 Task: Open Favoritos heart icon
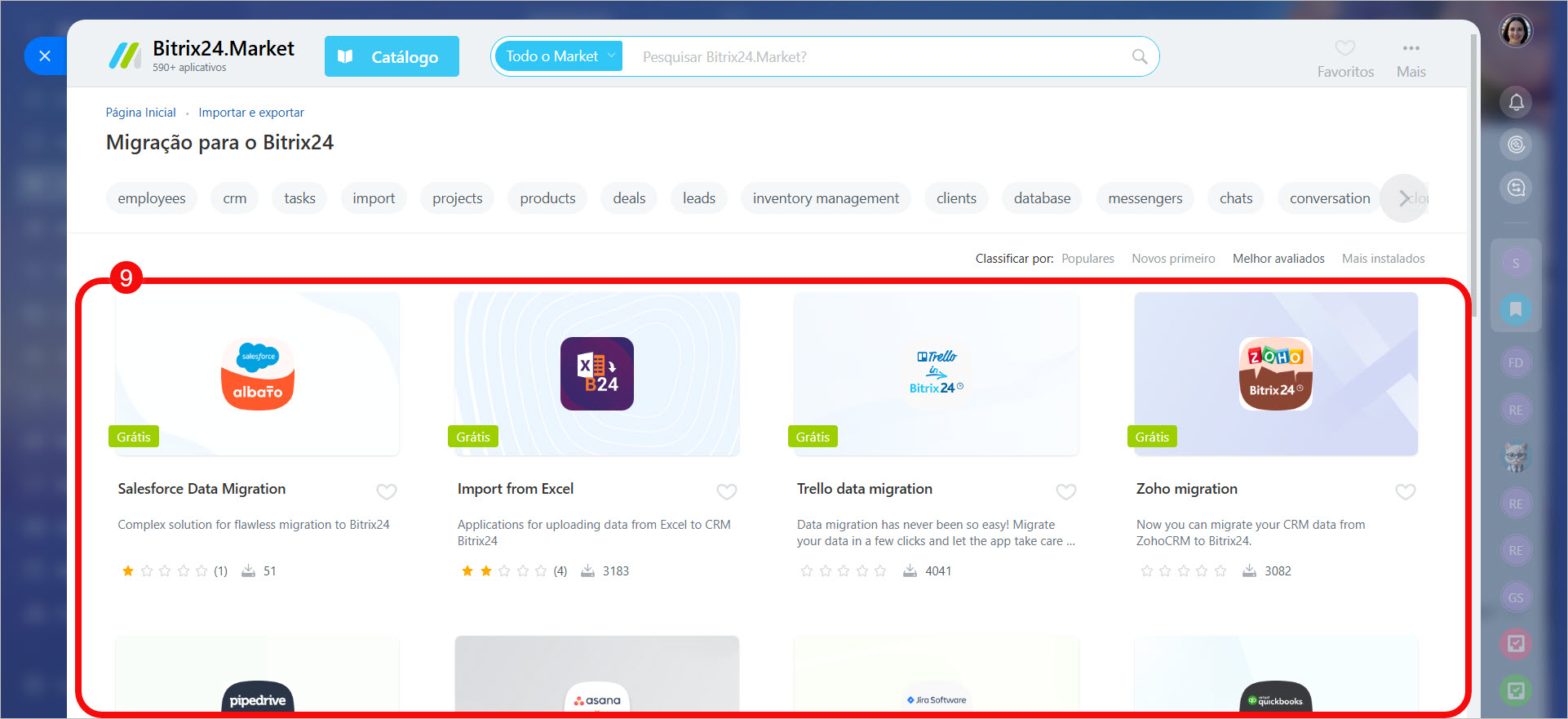pyautogui.click(x=1345, y=48)
